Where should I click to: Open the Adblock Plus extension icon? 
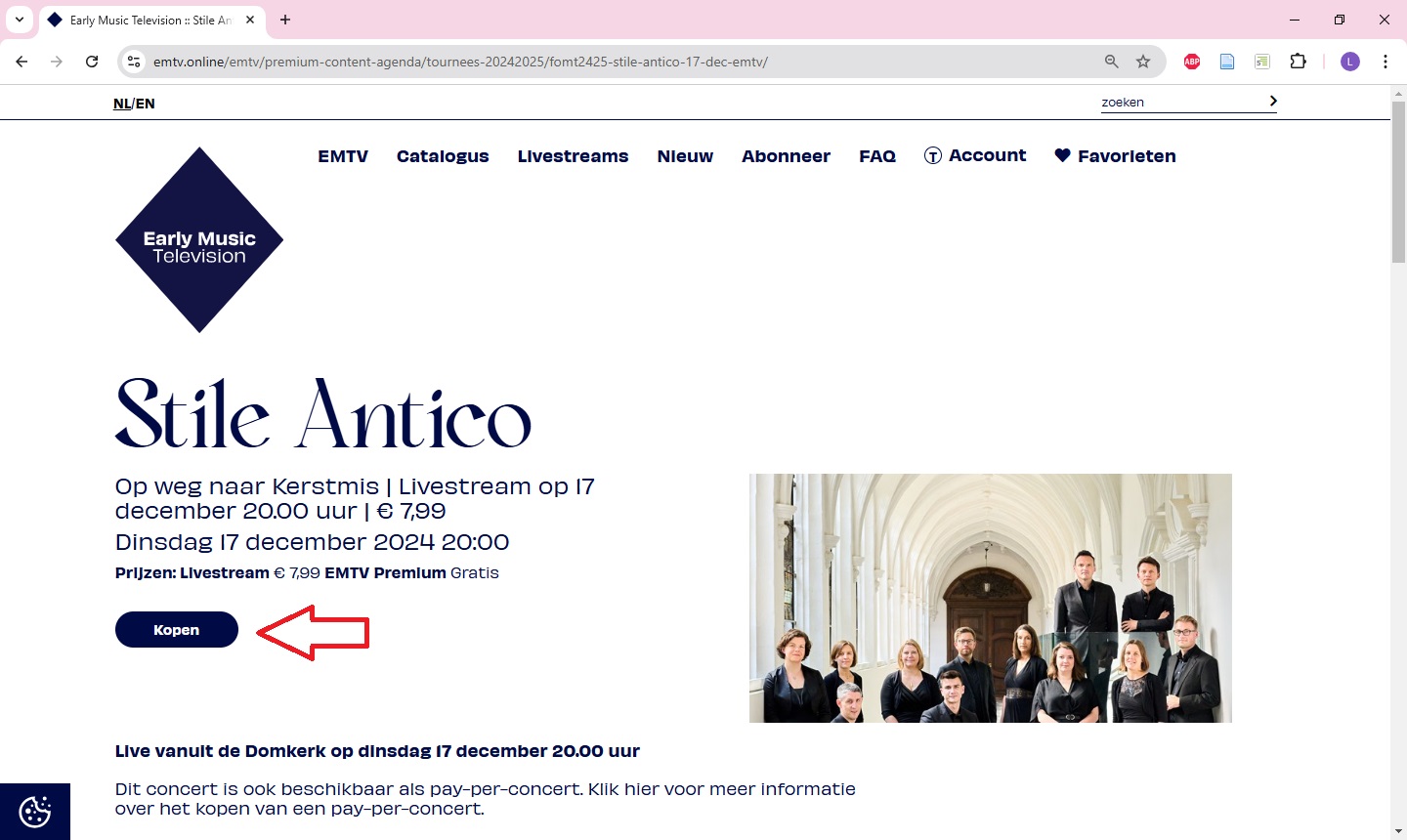point(1192,62)
